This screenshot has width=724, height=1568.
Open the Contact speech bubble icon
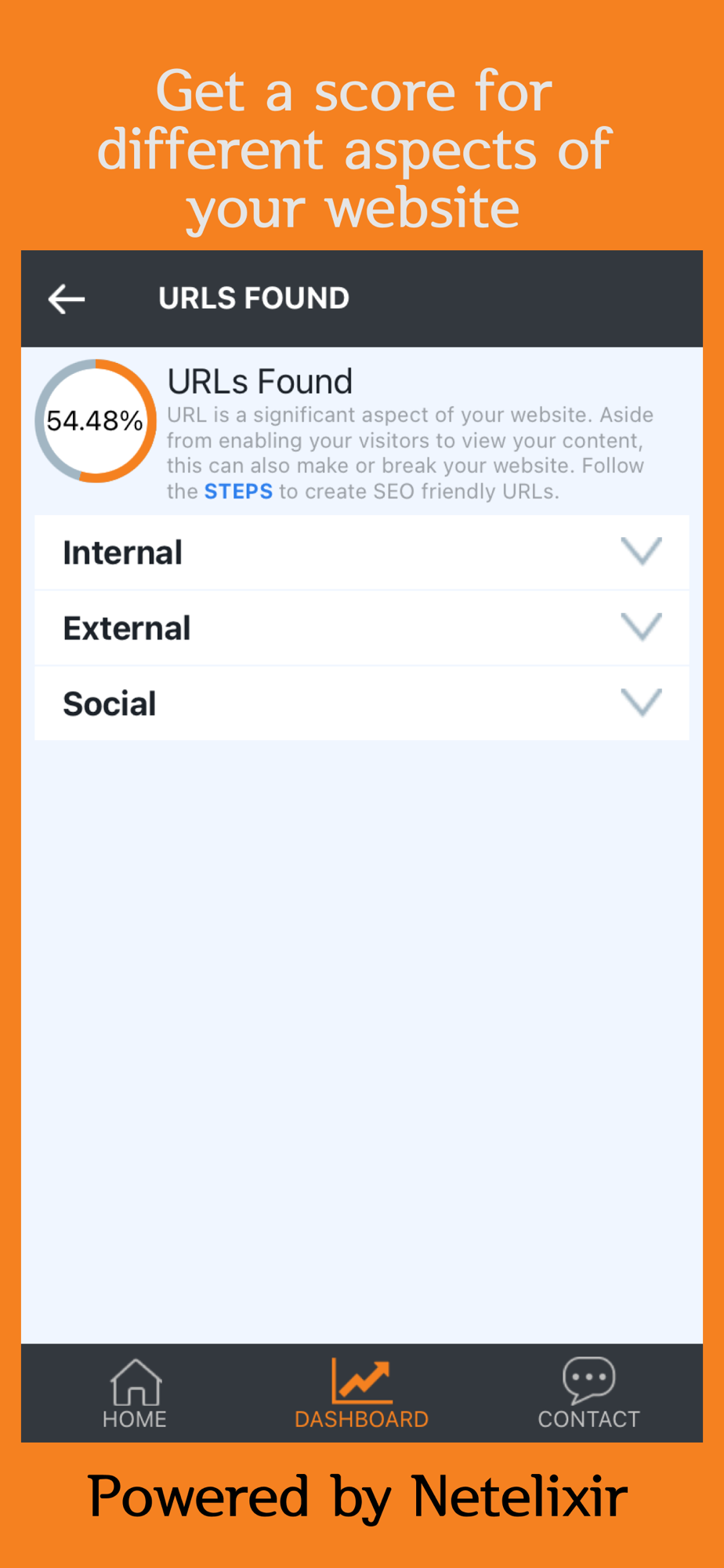pos(589,1381)
